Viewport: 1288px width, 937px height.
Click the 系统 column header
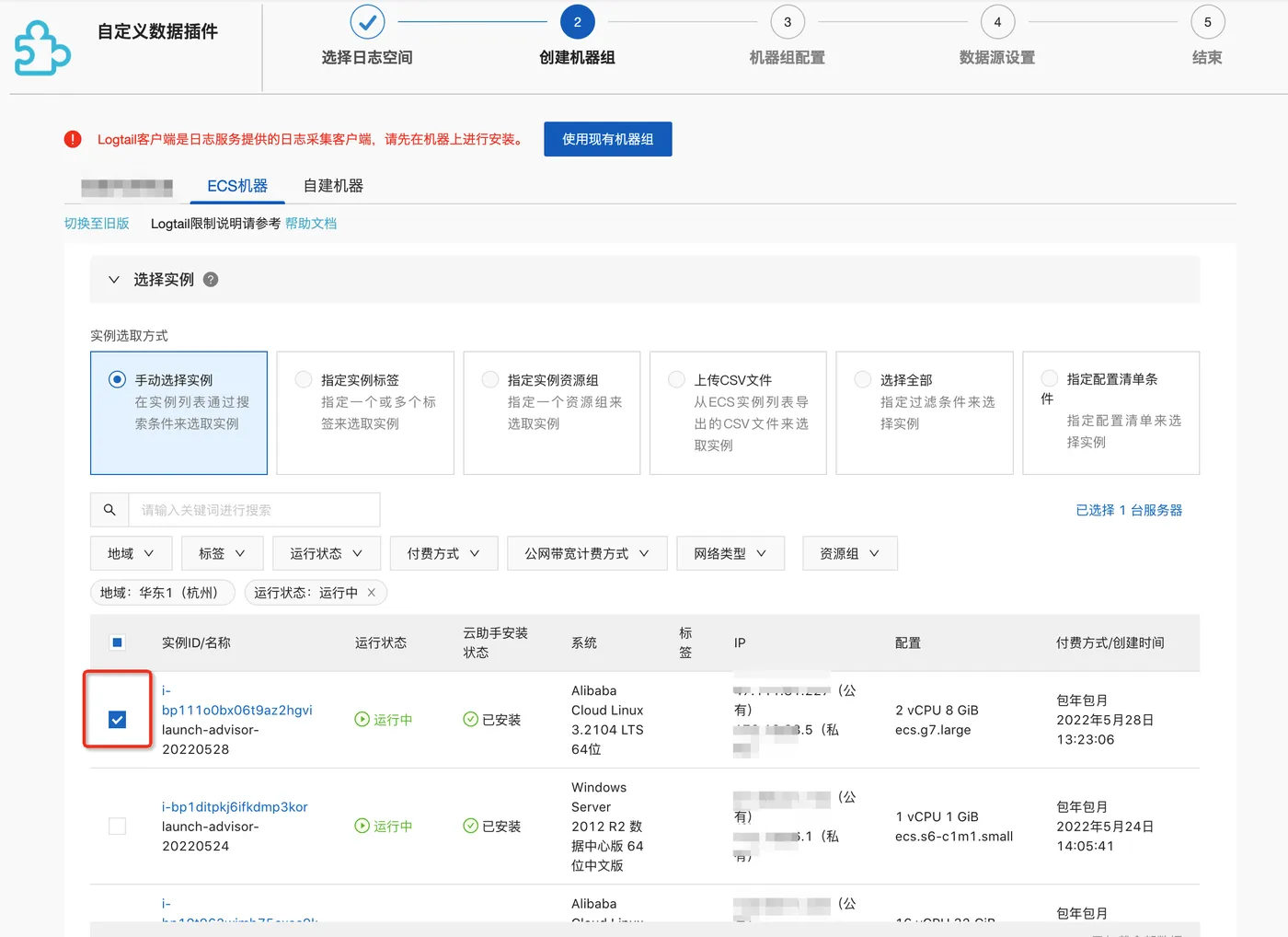584,642
